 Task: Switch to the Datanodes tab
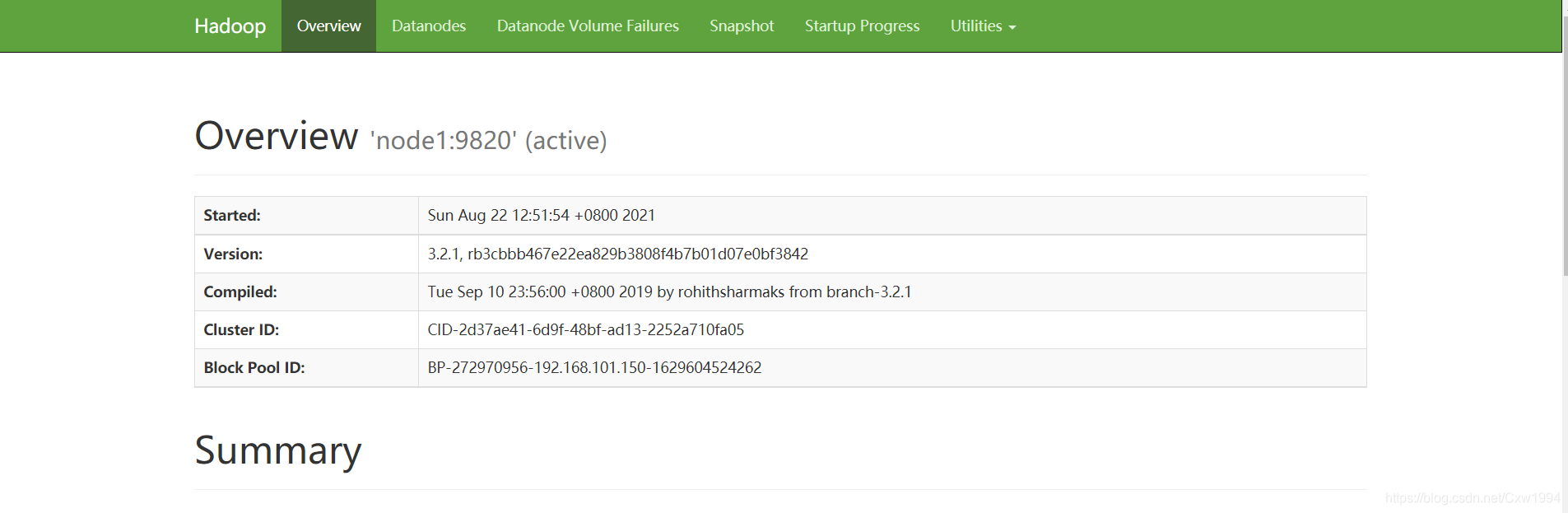tap(429, 26)
